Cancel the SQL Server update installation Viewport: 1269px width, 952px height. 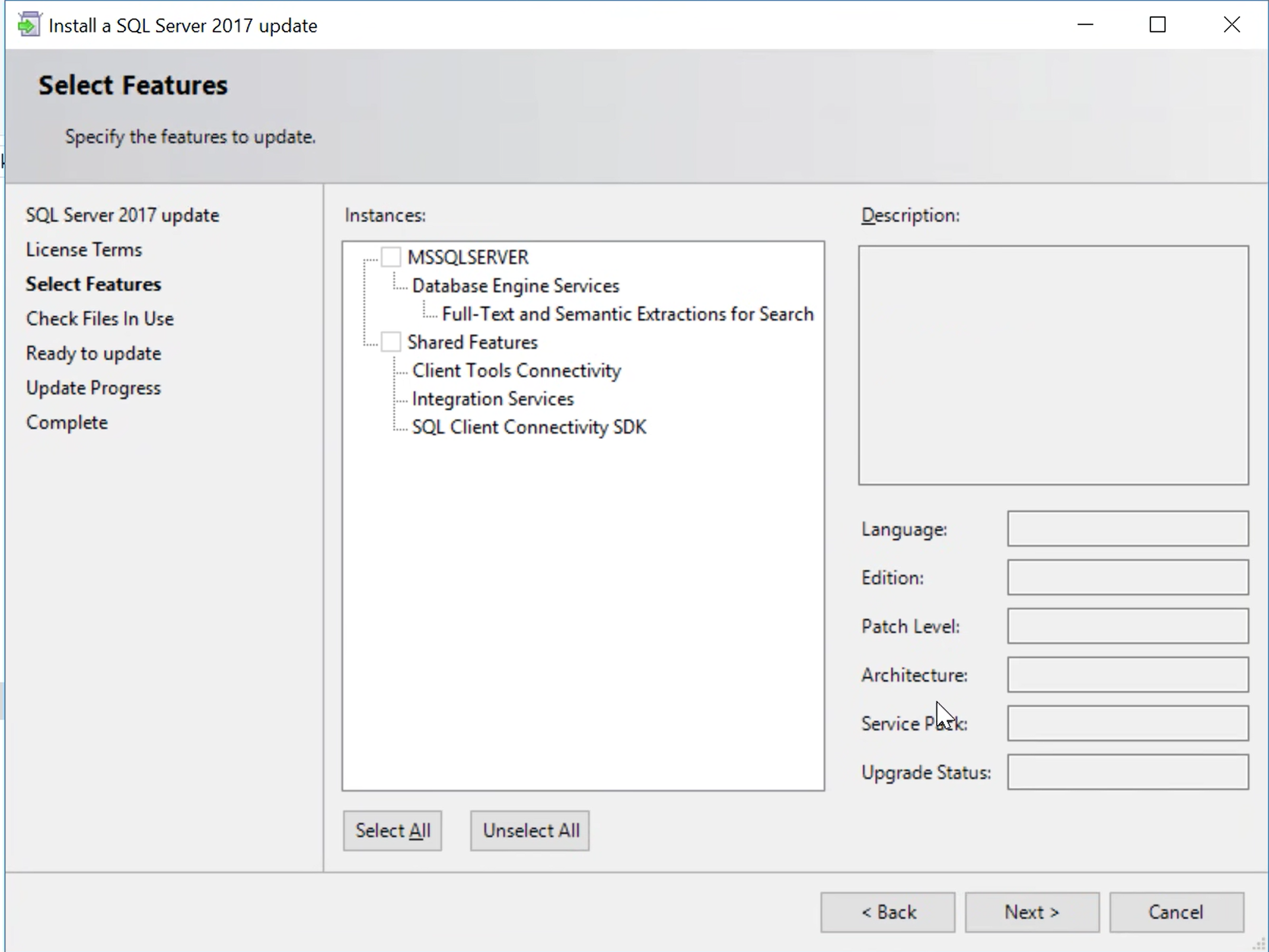[x=1176, y=912]
